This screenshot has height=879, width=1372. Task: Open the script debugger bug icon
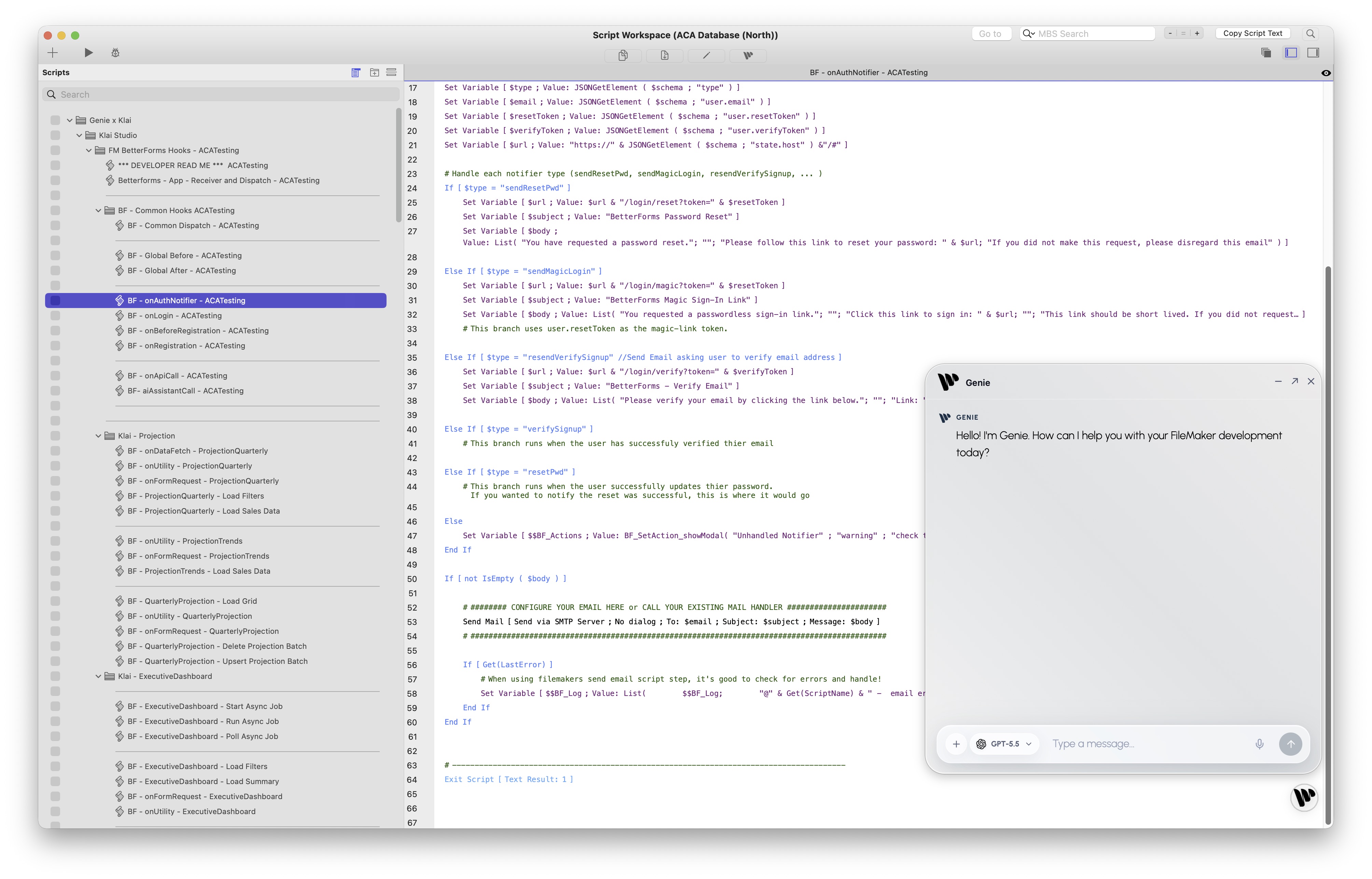(115, 53)
